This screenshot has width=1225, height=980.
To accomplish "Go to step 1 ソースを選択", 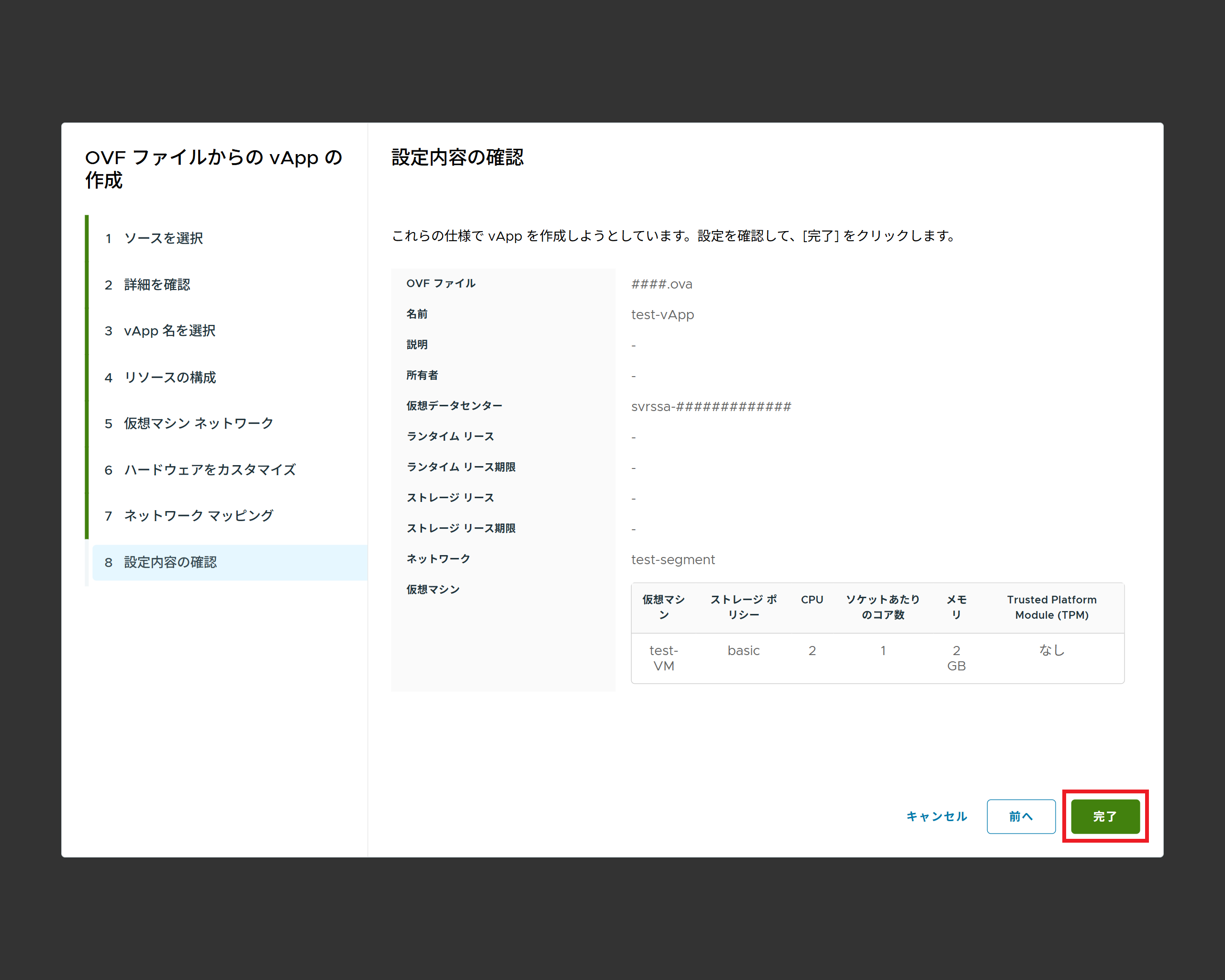I will click(163, 238).
